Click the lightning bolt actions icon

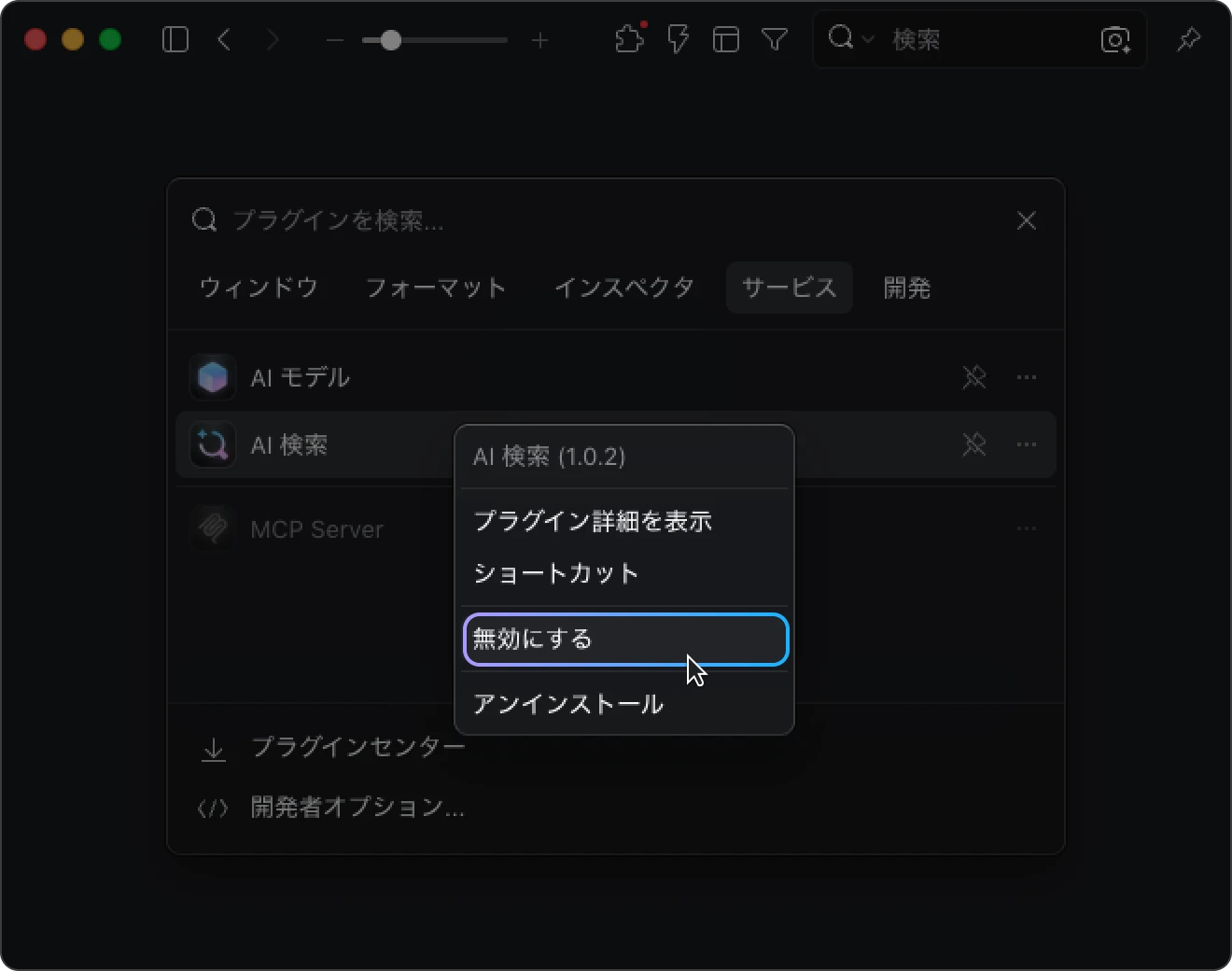pyautogui.click(x=679, y=39)
